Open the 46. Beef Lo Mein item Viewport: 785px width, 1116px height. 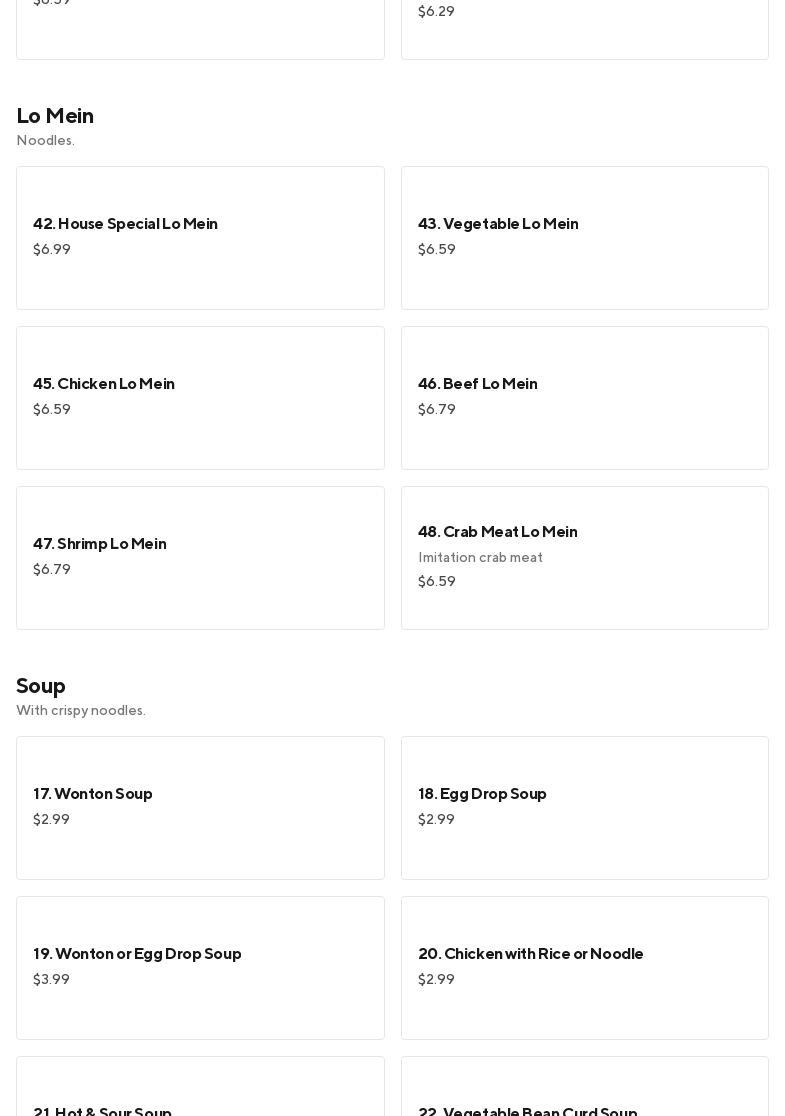pos(584,397)
